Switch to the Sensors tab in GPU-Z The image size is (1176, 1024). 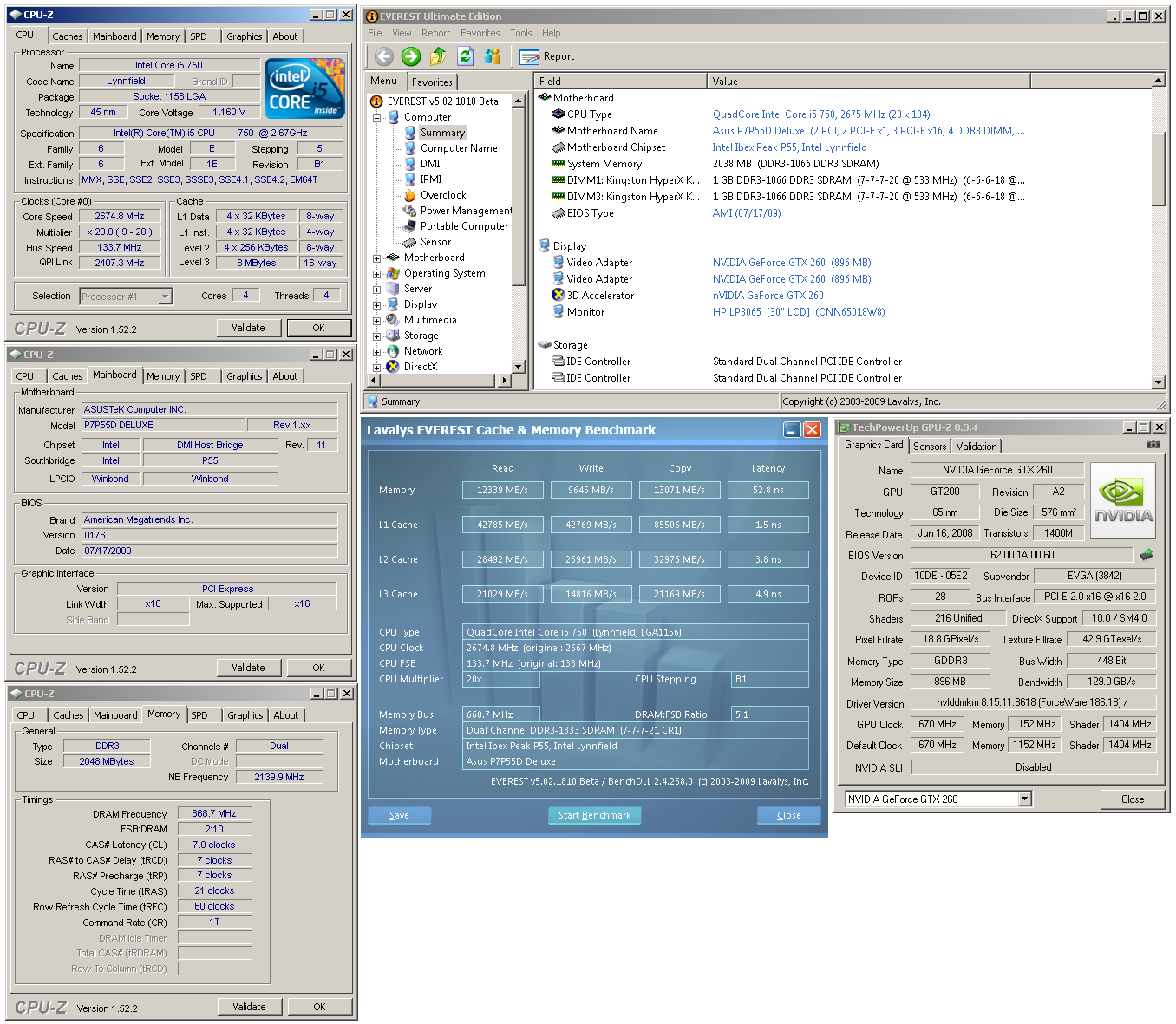[x=930, y=447]
